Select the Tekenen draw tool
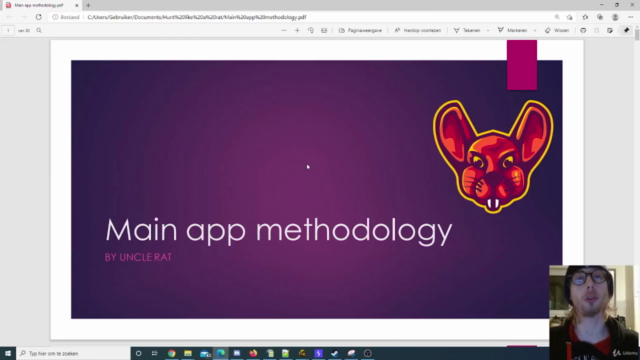 [467, 30]
